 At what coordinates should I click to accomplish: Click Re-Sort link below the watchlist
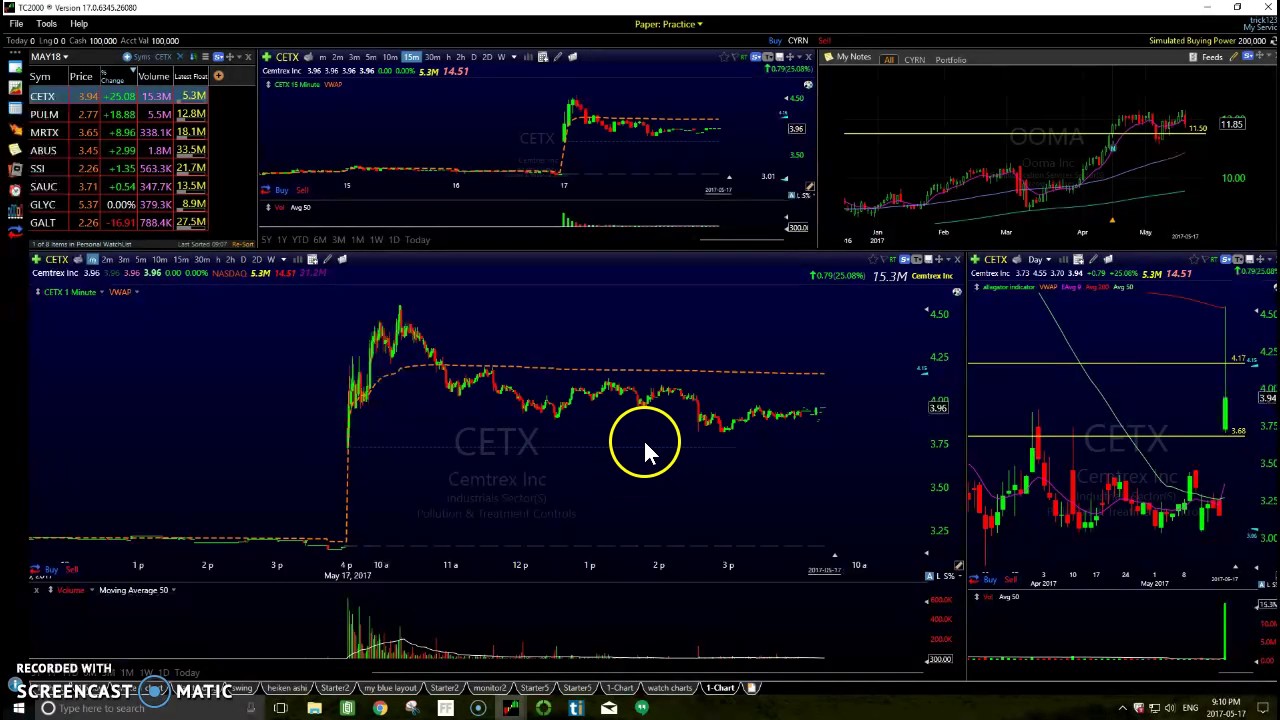tap(242, 244)
